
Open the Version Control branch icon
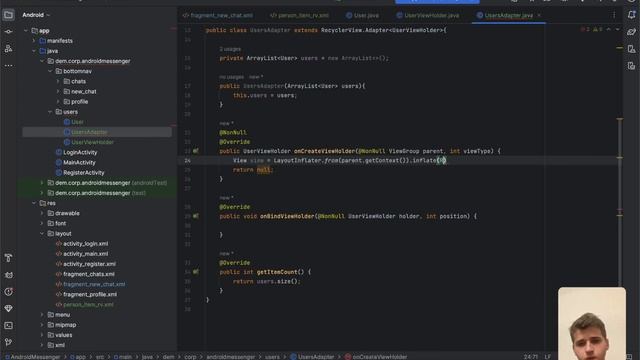tap(8, 342)
